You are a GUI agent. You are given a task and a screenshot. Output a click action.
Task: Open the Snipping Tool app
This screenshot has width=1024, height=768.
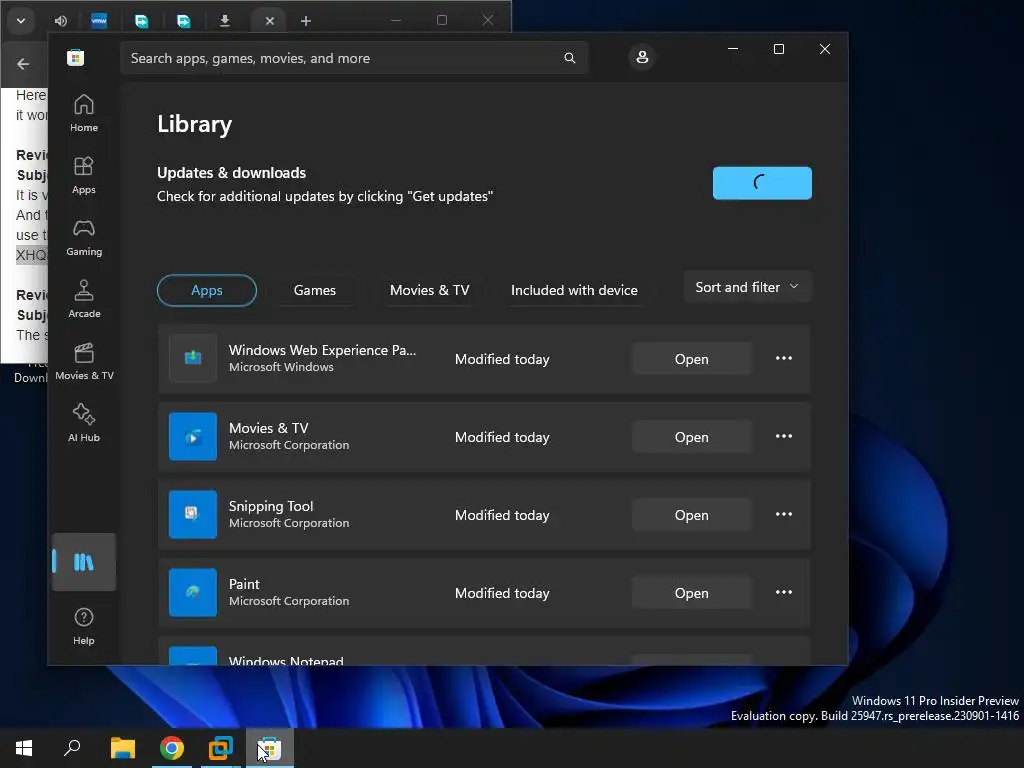pos(692,515)
